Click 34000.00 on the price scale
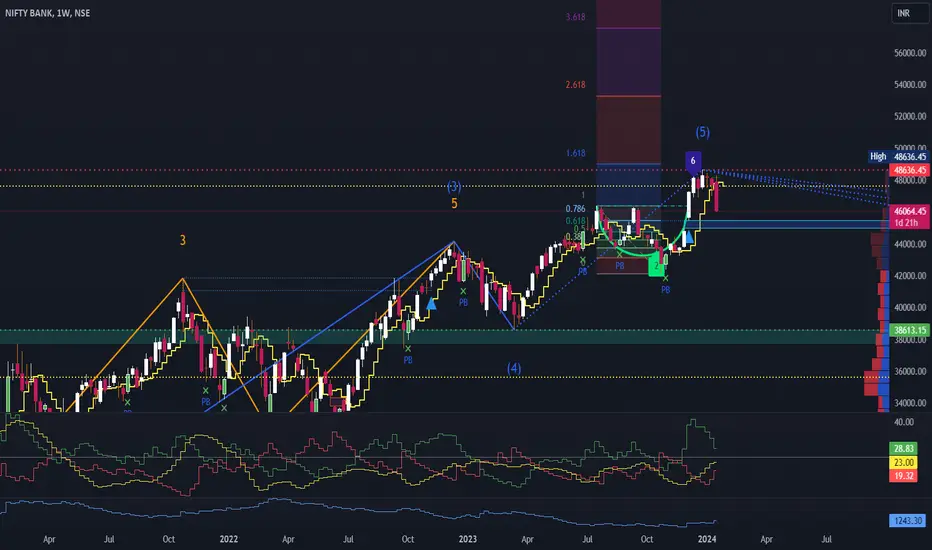The image size is (932, 550). [910, 403]
